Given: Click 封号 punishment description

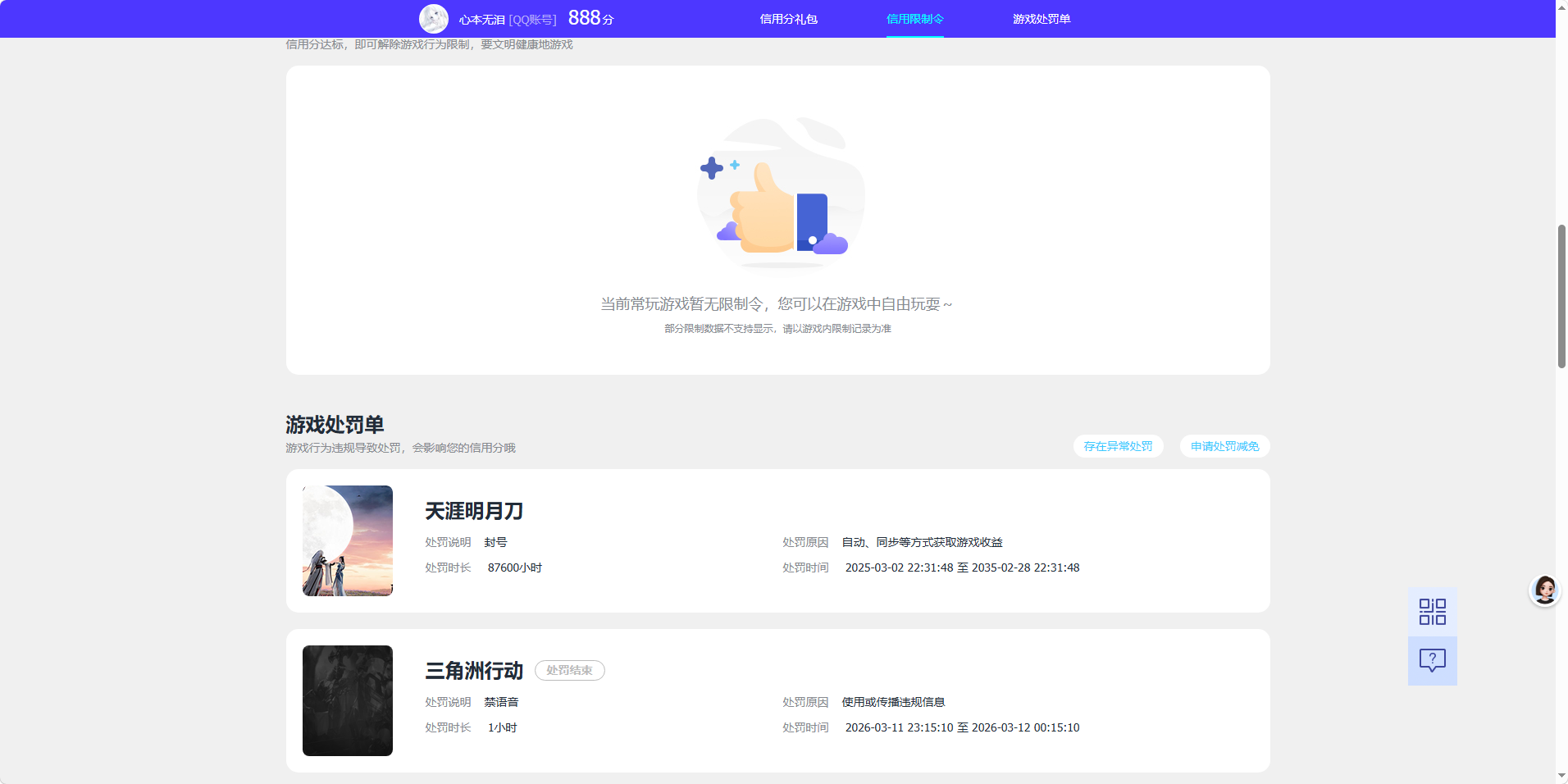Looking at the screenshot, I should click(x=495, y=542).
